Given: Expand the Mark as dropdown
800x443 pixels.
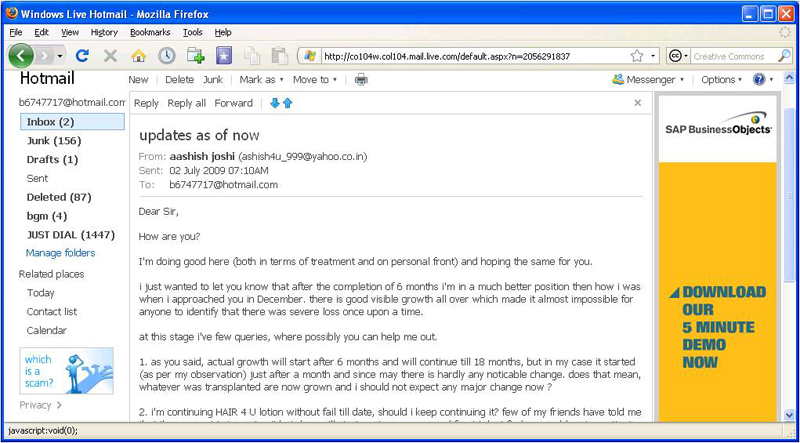Looking at the screenshot, I should tap(261, 80).
